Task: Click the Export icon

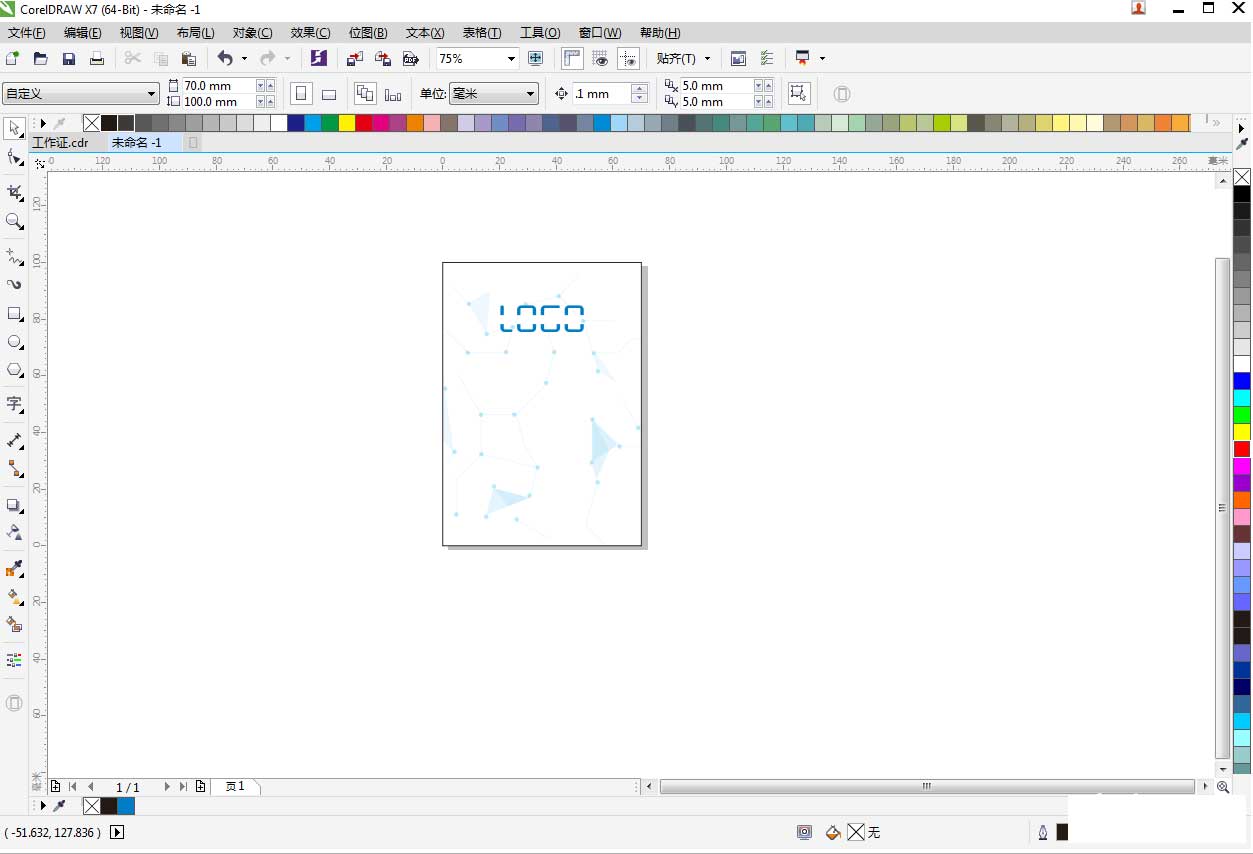Action: point(382,58)
